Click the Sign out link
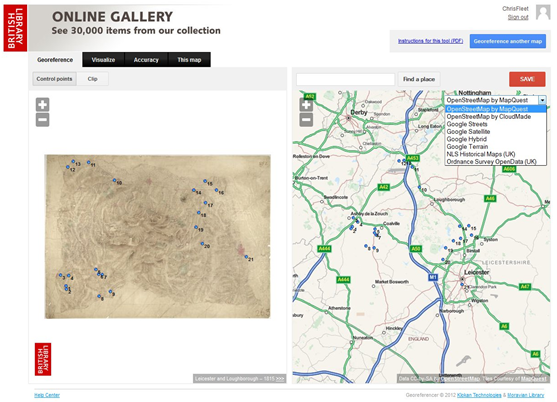Viewport: 557px width, 402px height. 518,17
